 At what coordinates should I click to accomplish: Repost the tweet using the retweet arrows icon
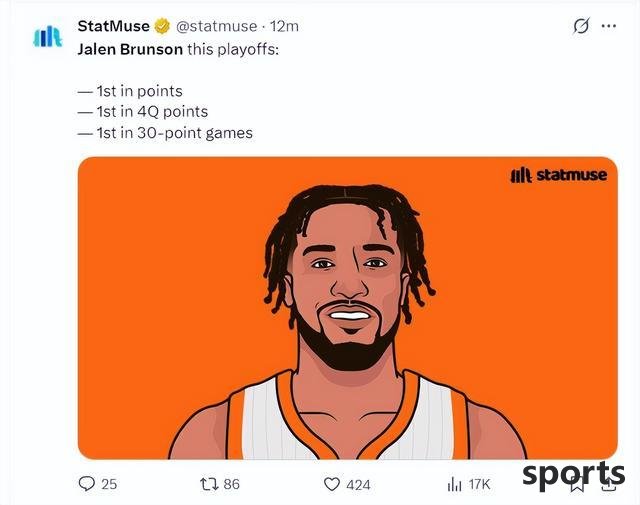[x=209, y=484]
